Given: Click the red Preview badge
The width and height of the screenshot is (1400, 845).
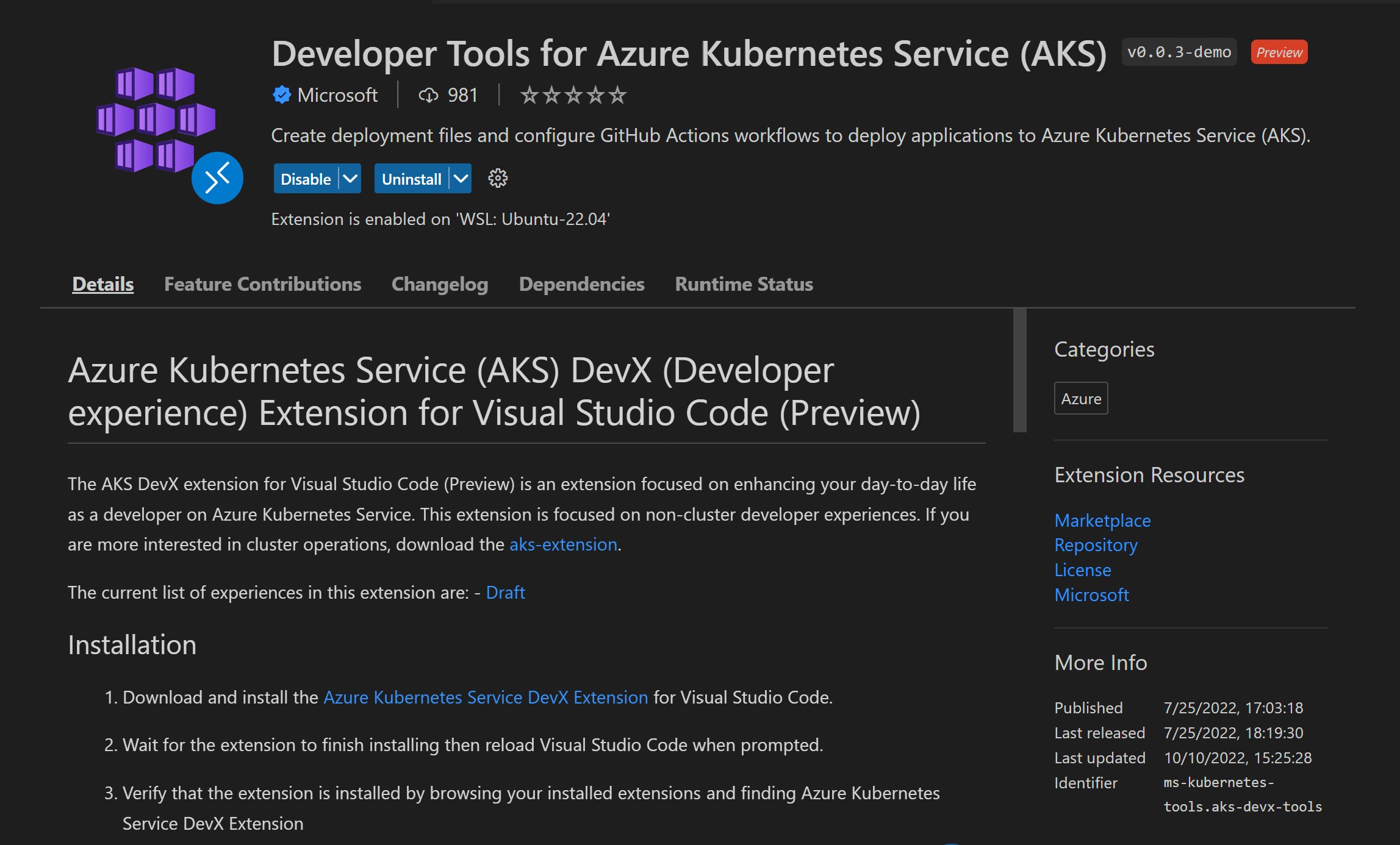Looking at the screenshot, I should [x=1279, y=52].
